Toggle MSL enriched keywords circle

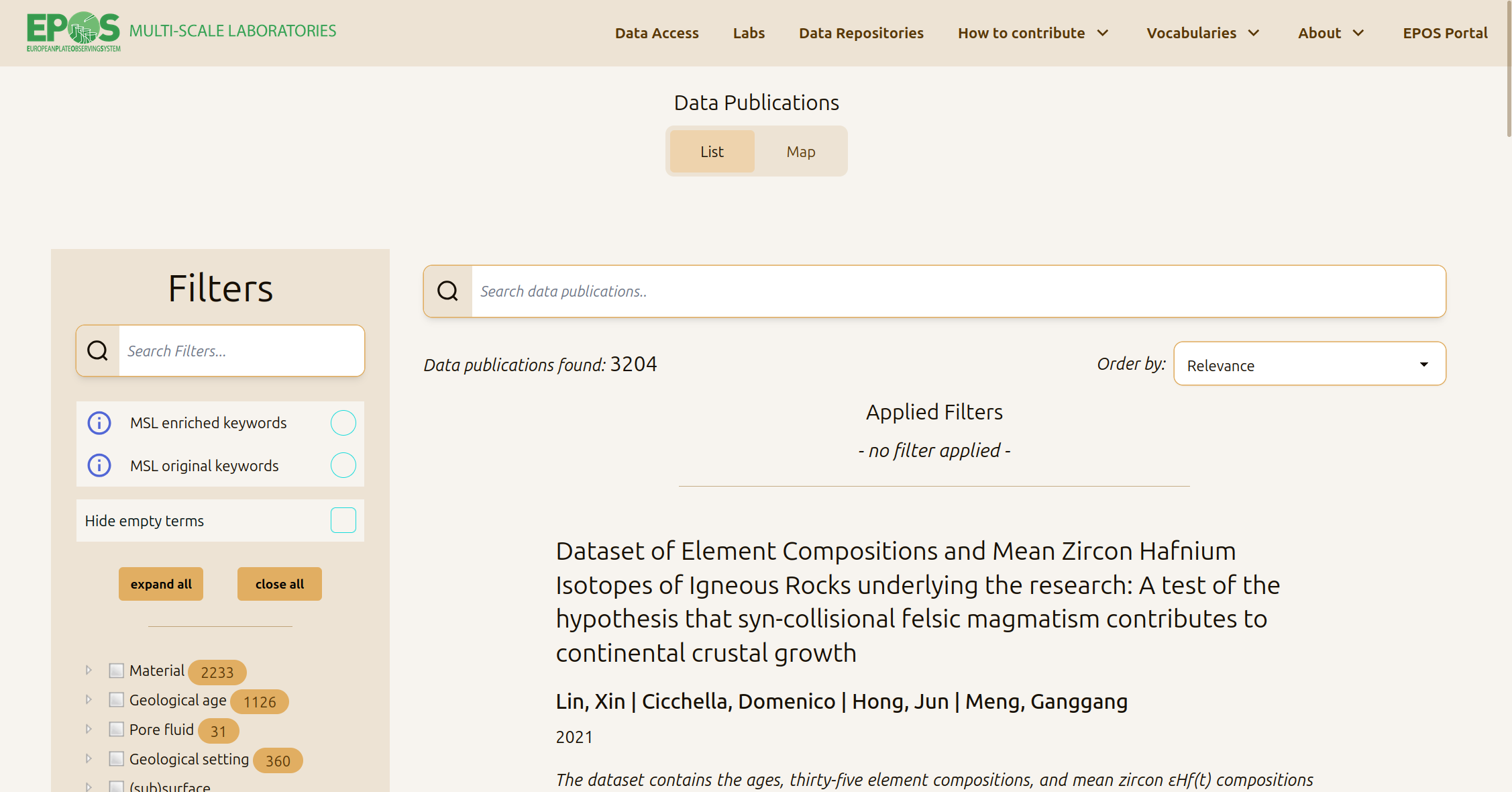point(343,423)
